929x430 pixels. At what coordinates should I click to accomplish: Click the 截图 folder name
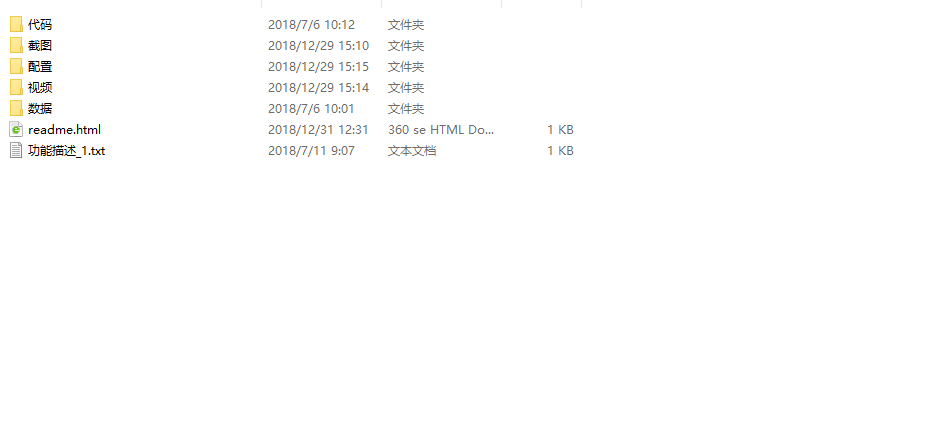[40, 46]
